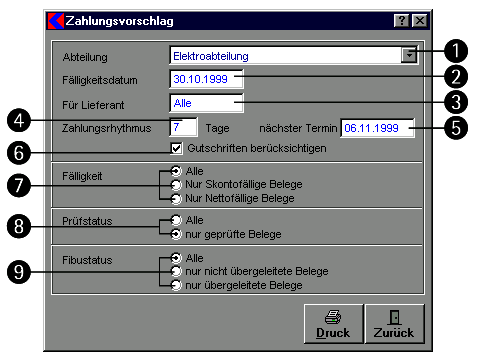Viewport: 479px width, 364px height.
Task: Select Fibustatus Alle radio button
Action: click(176, 258)
